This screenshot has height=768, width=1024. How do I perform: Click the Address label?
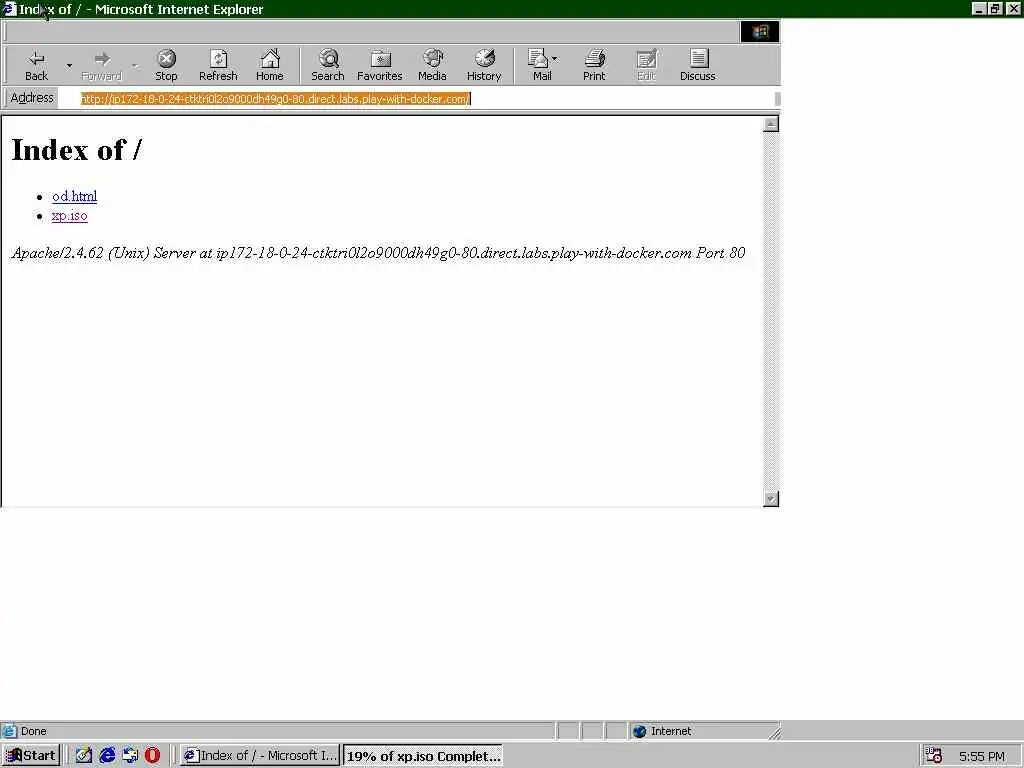pyautogui.click(x=32, y=98)
